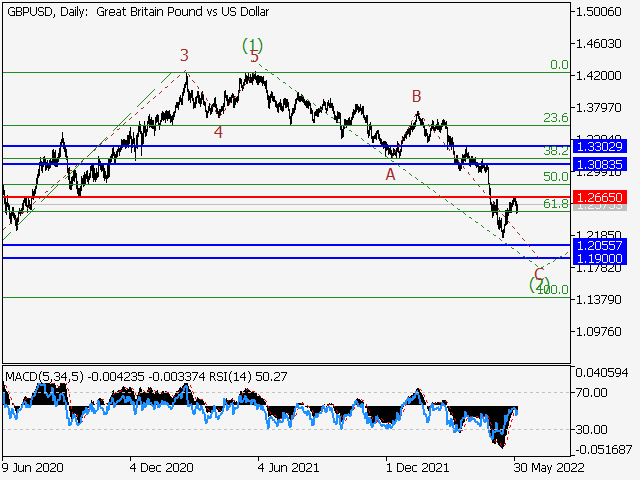Select the 1.33029 blue price label

click(x=599, y=146)
